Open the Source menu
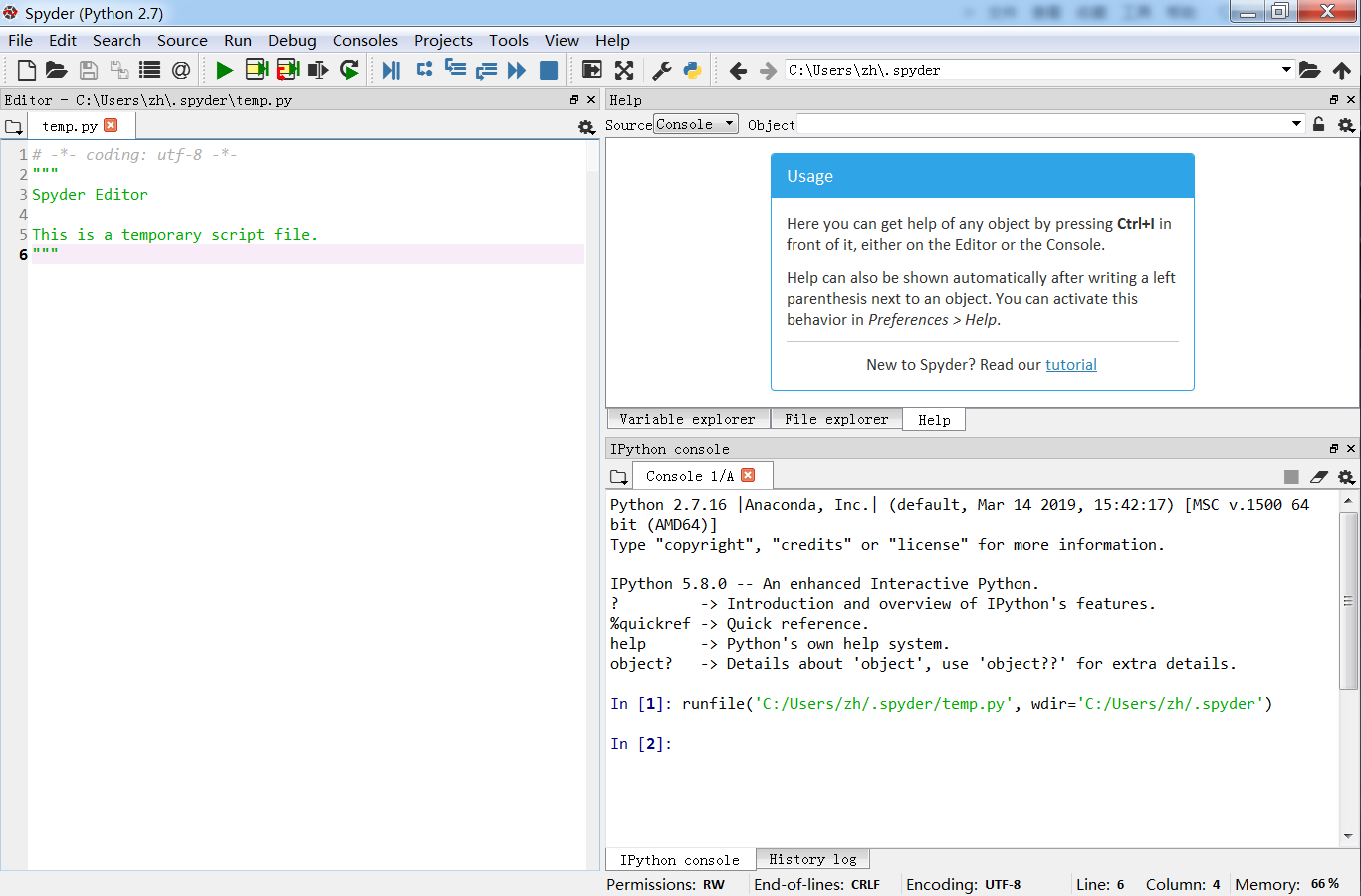Image resolution: width=1361 pixels, height=896 pixels. click(182, 40)
